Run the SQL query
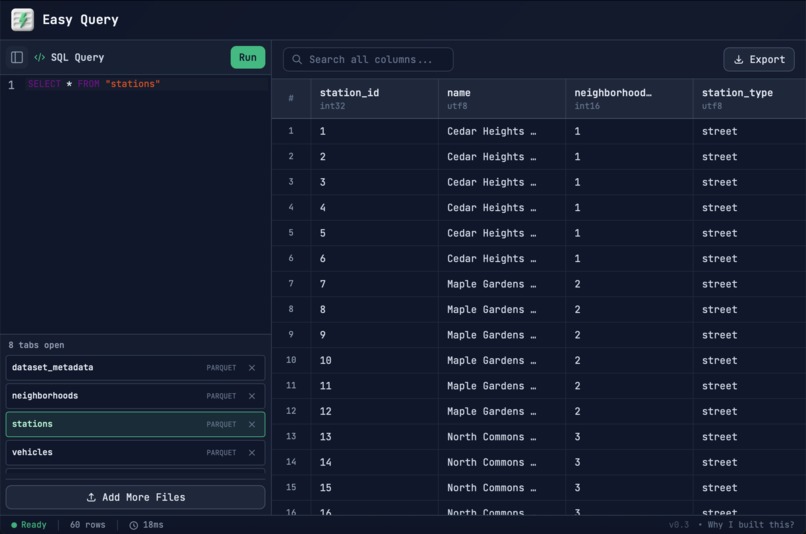The height and width of the screenshot is (534, 806). point(248,57)
